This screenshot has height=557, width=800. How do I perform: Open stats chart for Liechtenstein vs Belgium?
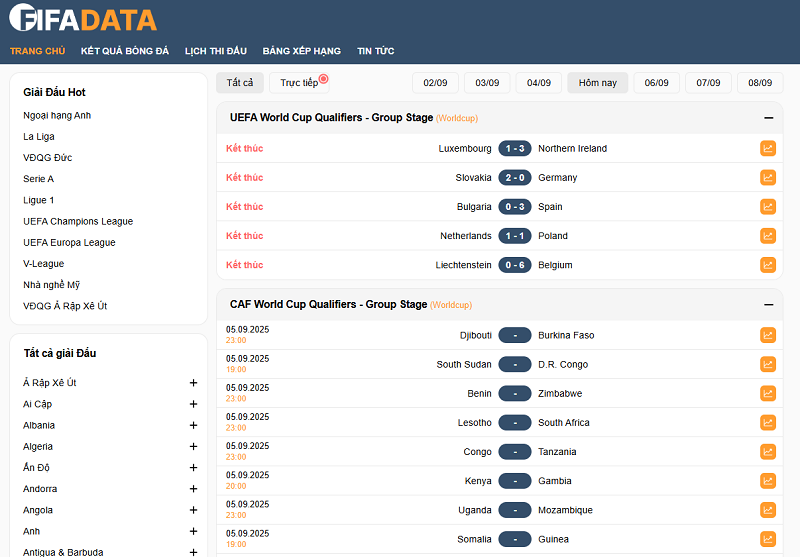pyautogui.click(x=768, y=265)
